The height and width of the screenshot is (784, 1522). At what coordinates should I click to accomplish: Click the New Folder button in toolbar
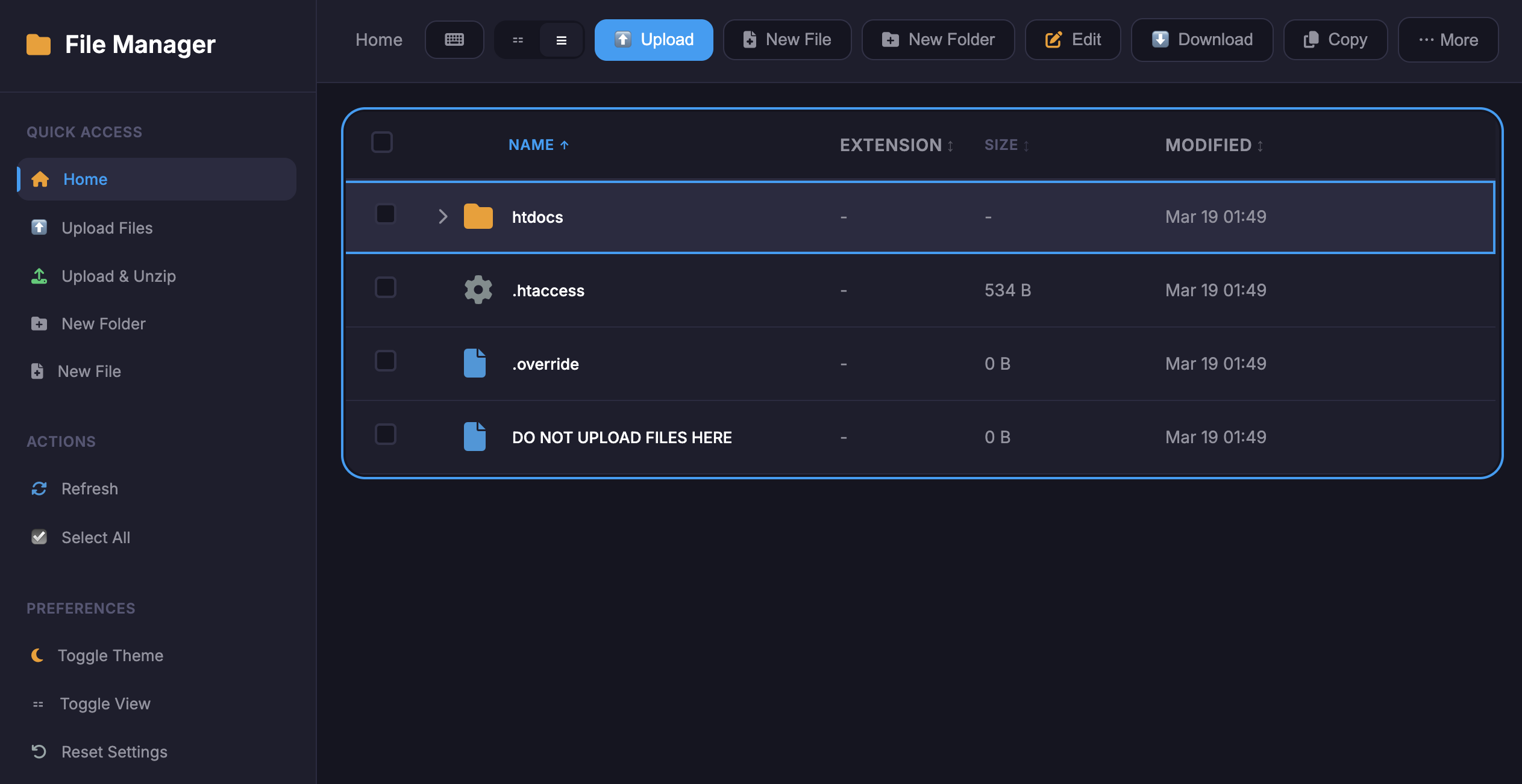938,40
